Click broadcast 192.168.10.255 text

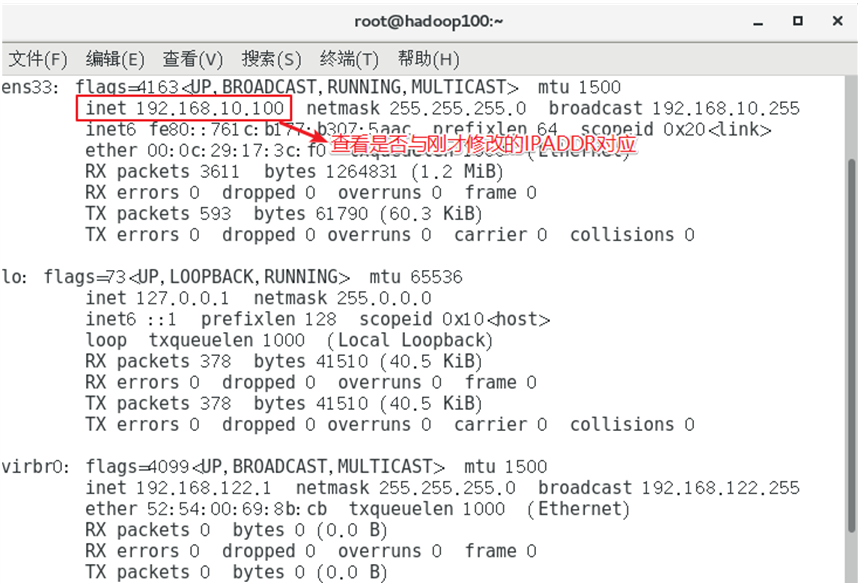click(674, 108)
